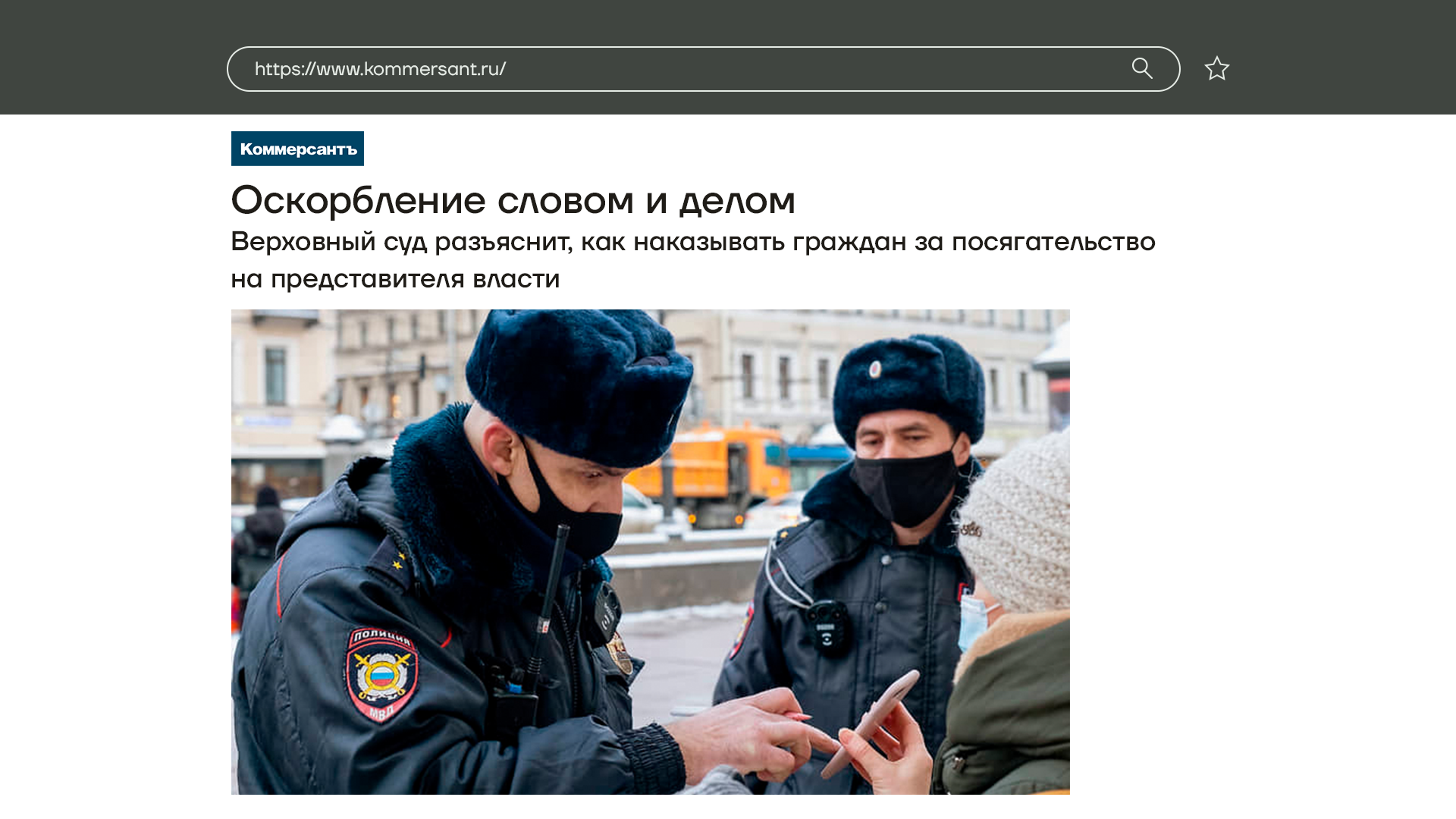
Task: Focus the kommersant.ru URL address field
Action: [x=703, y=69]
